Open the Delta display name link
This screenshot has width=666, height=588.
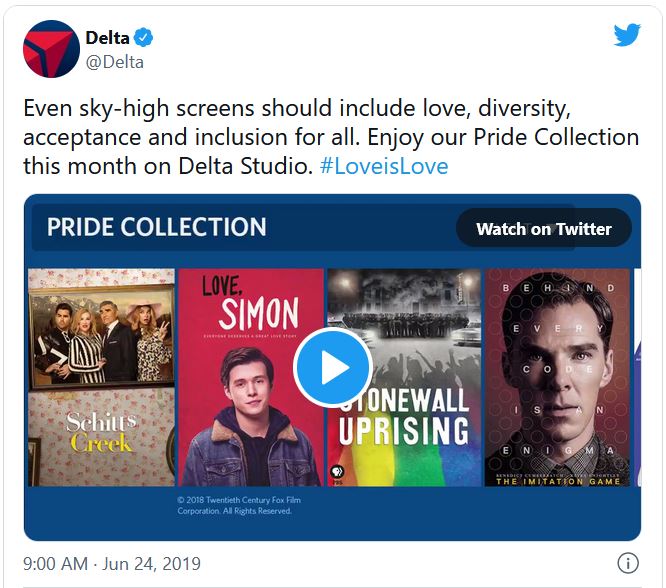click(108, 38)
